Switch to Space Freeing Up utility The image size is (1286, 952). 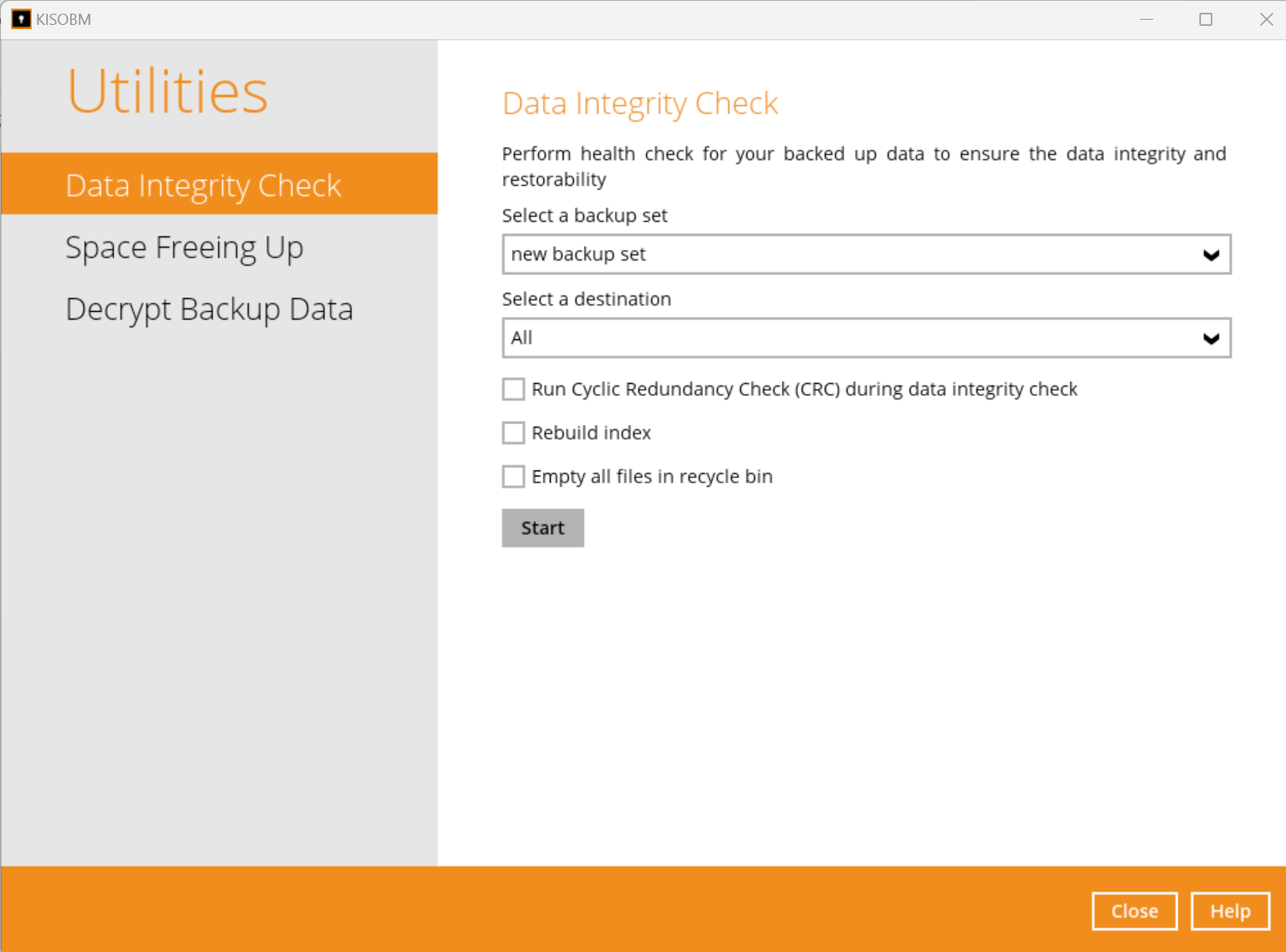[x=184, y=248]
